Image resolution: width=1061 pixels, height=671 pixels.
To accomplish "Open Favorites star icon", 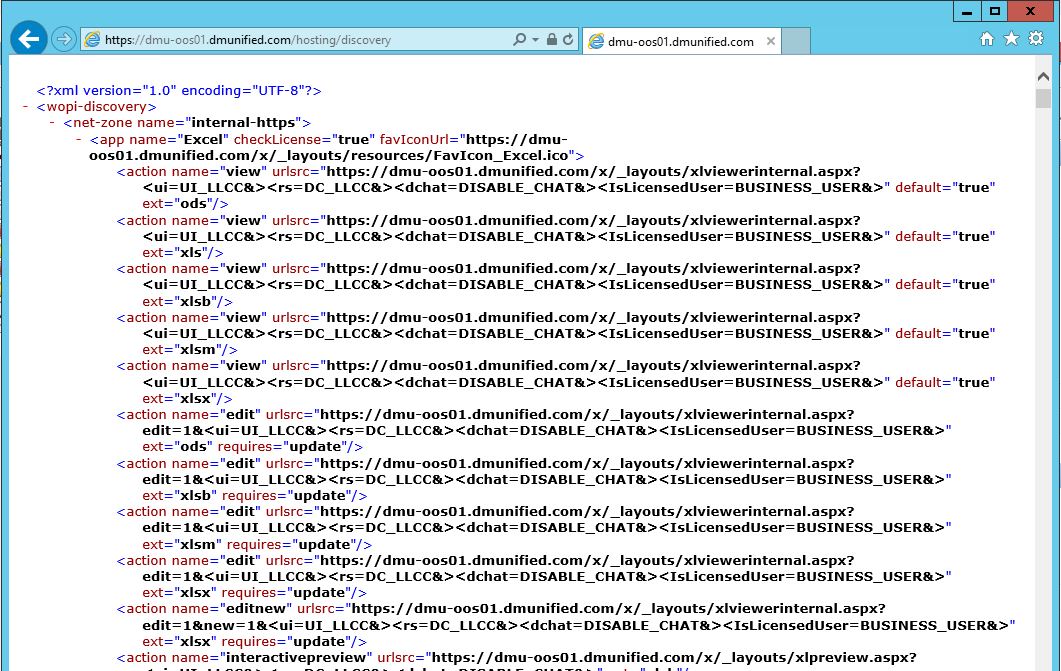I will 1011,39.
